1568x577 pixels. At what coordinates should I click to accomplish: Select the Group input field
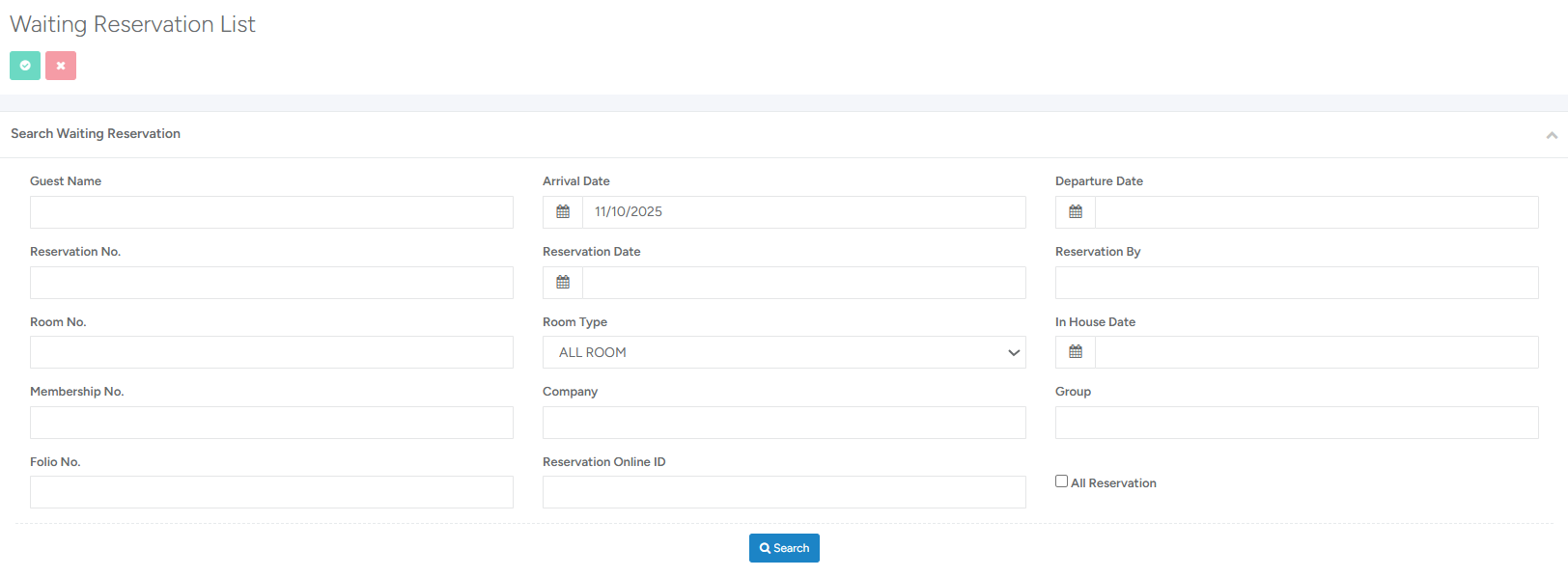coord(1296,423)
